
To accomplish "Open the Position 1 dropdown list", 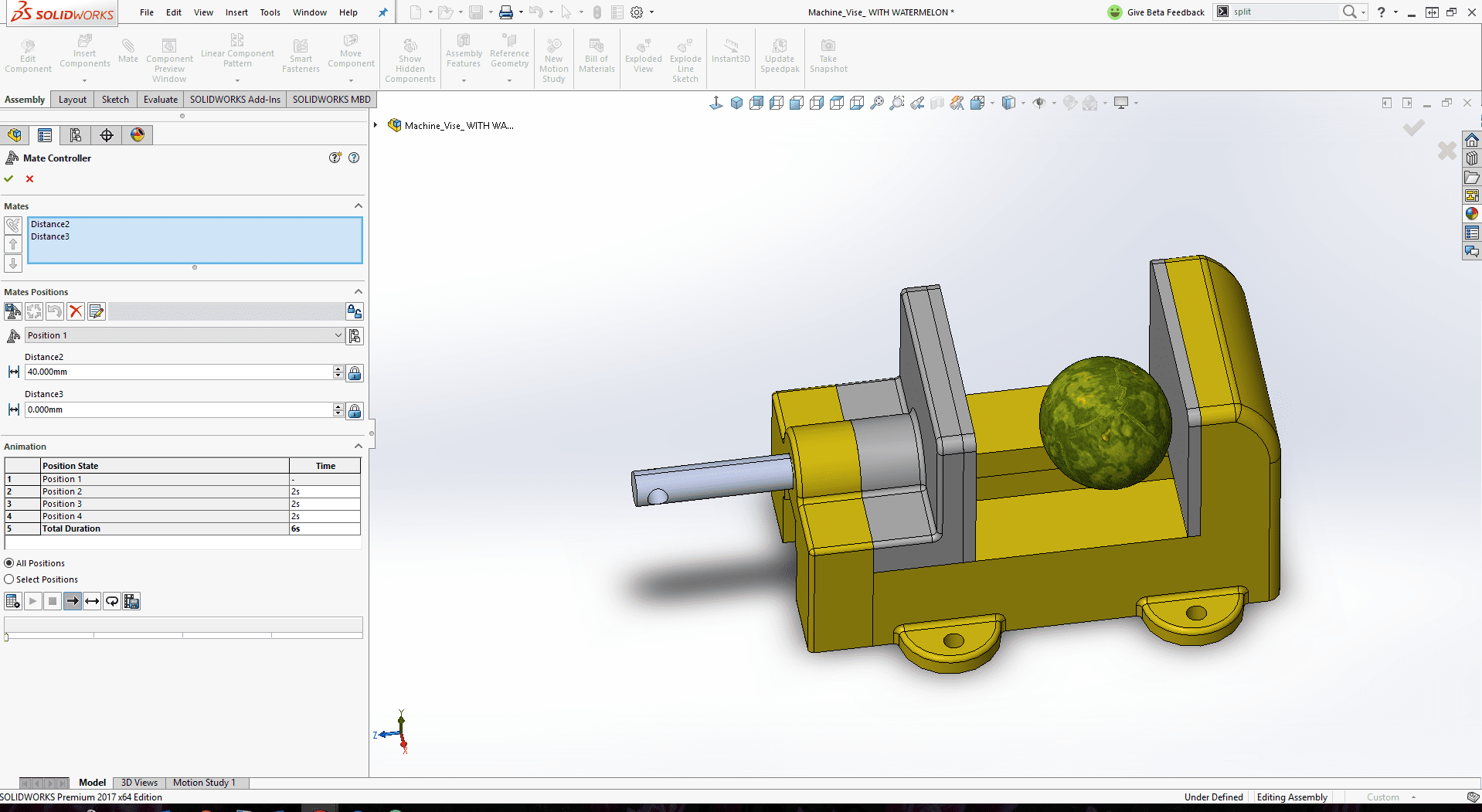I will pos(338,335).
